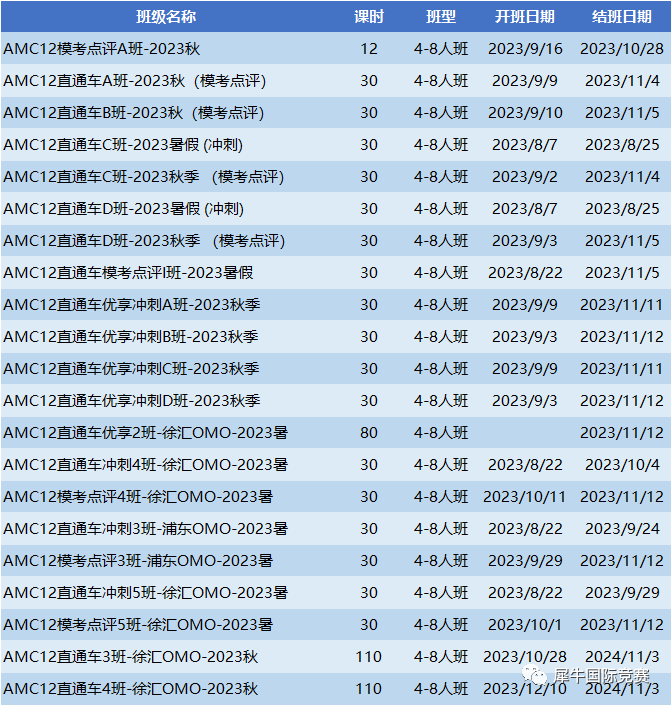Select the 课时 column header
The image size is (671, 705).
[x=369, y=17]
